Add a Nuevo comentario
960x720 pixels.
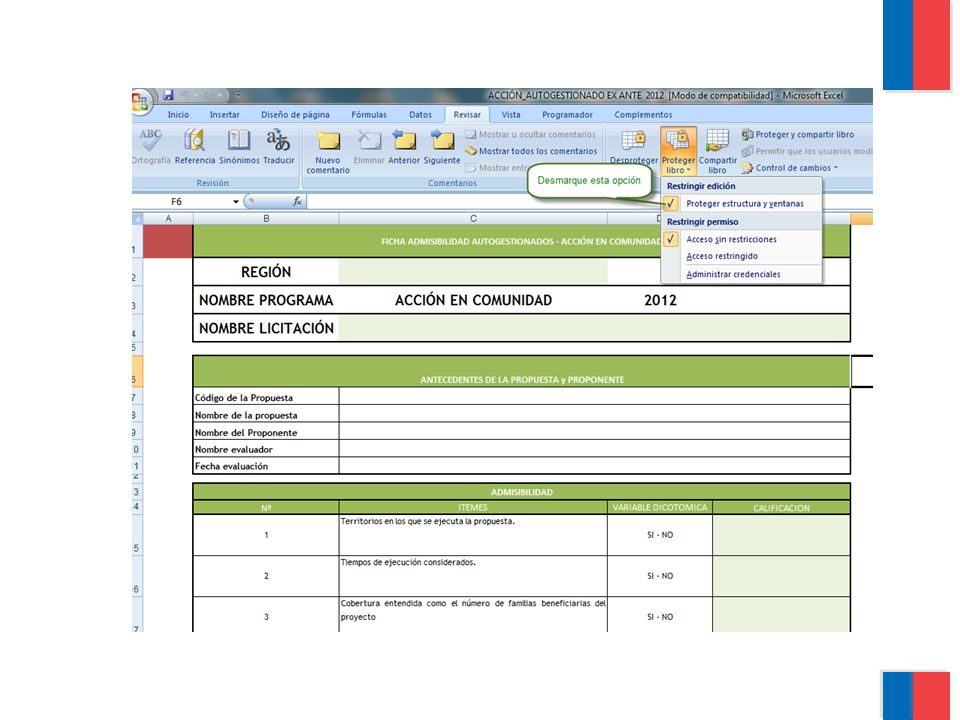(x=328, y=151)
